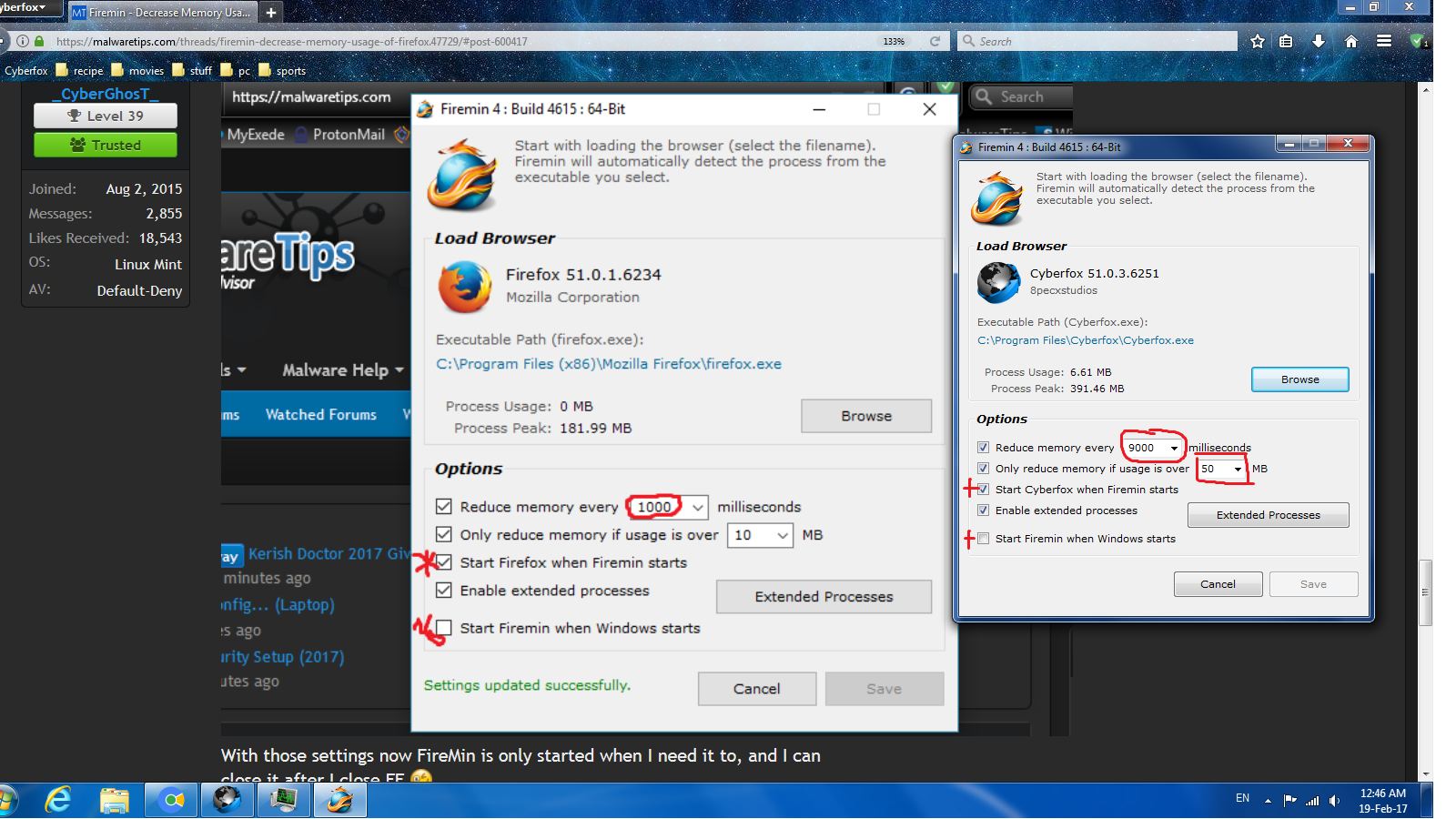Click the browser toolbar Search field
This screenshot has height=819, width=1456.
(x=1097, y=41)
